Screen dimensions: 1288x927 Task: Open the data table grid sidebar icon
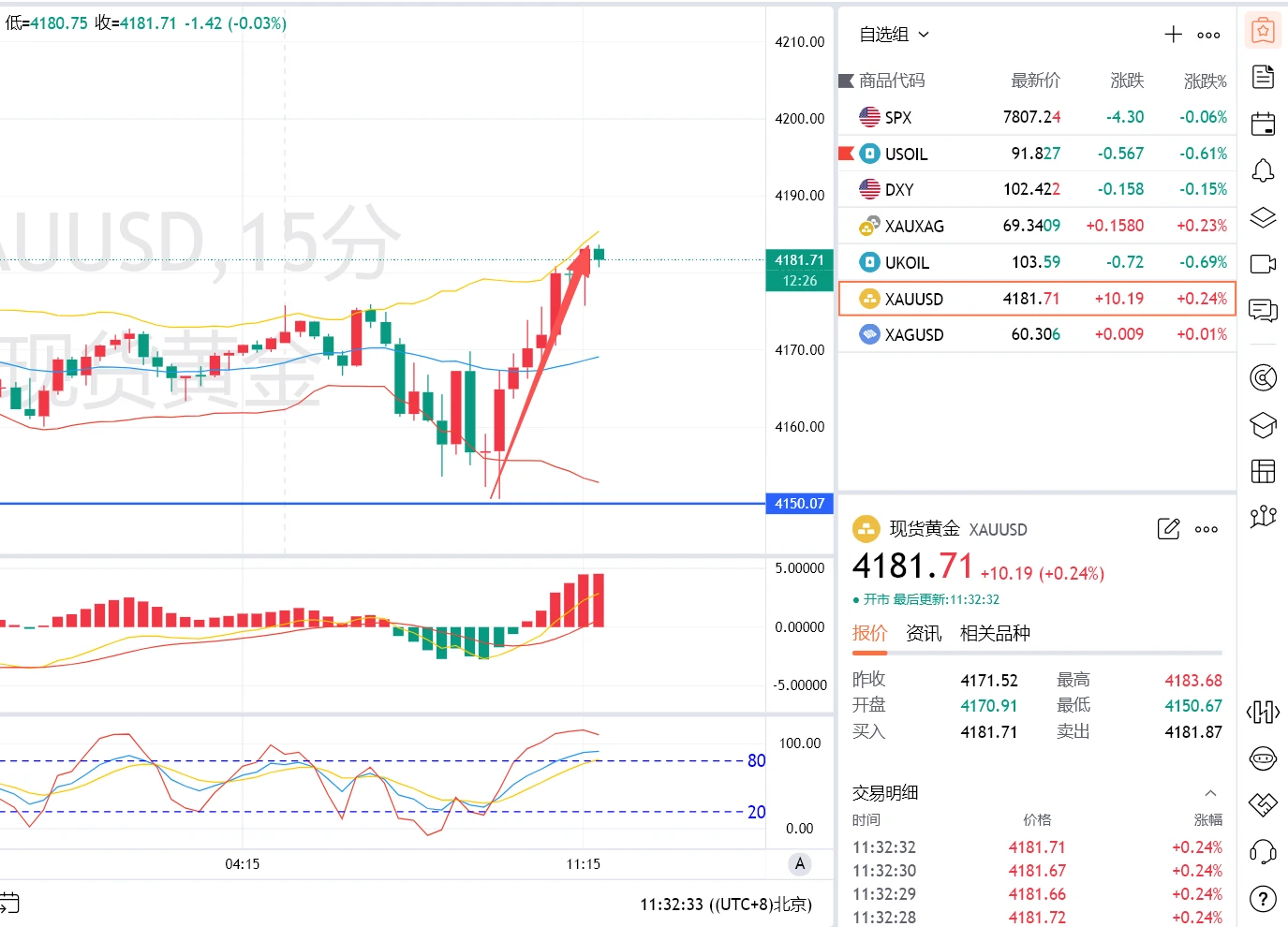click(x=1263, y=471)
